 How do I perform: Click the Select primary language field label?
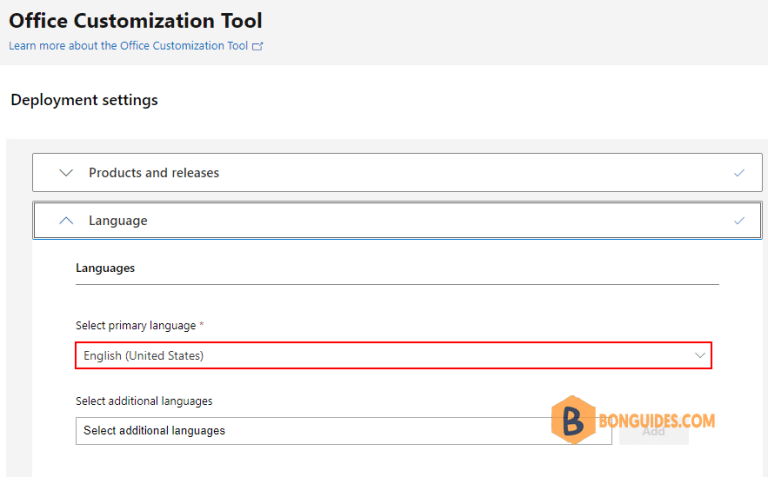[x=135, y=326]
